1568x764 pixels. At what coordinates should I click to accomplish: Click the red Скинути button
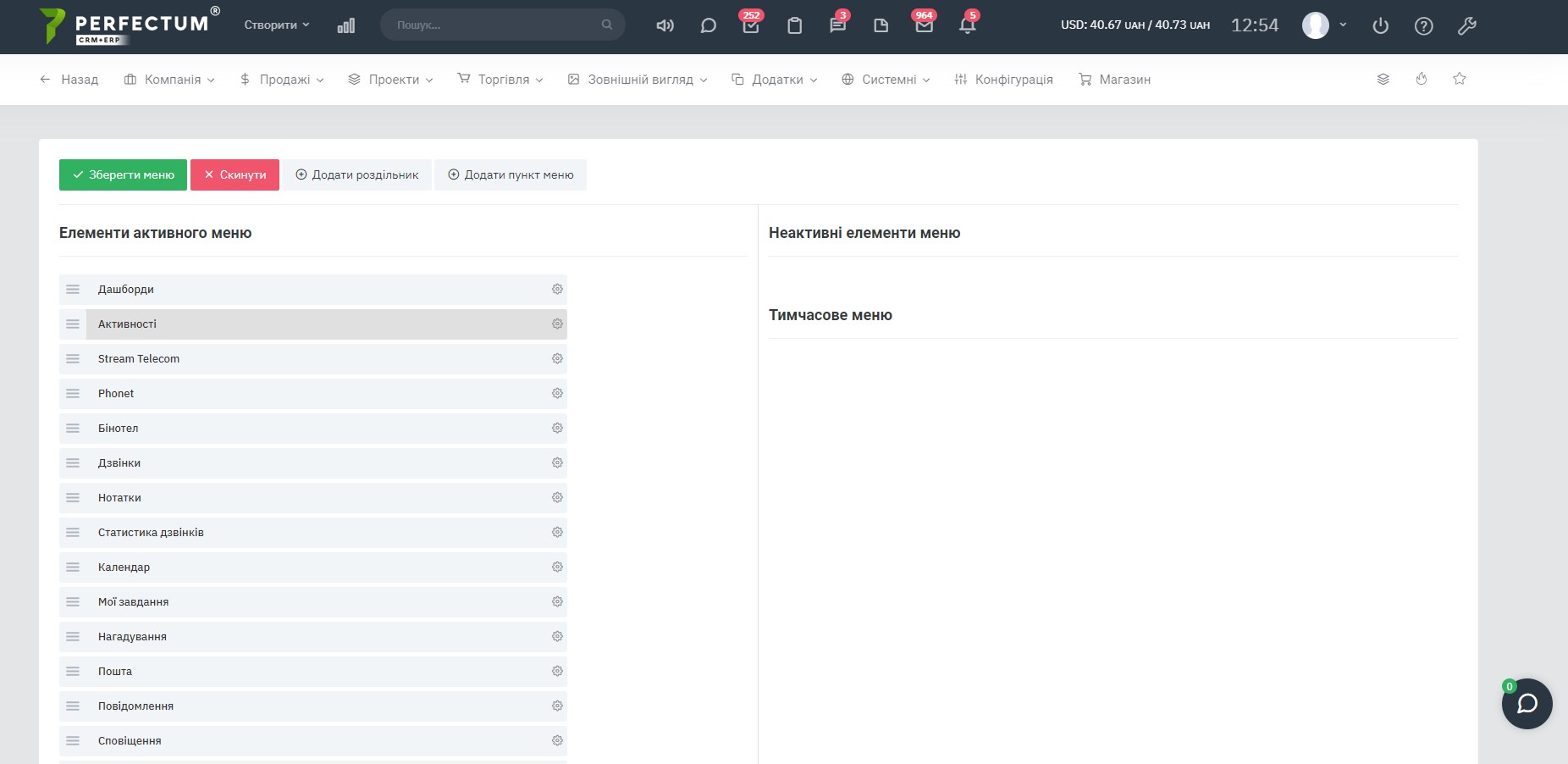click(235, 175)
